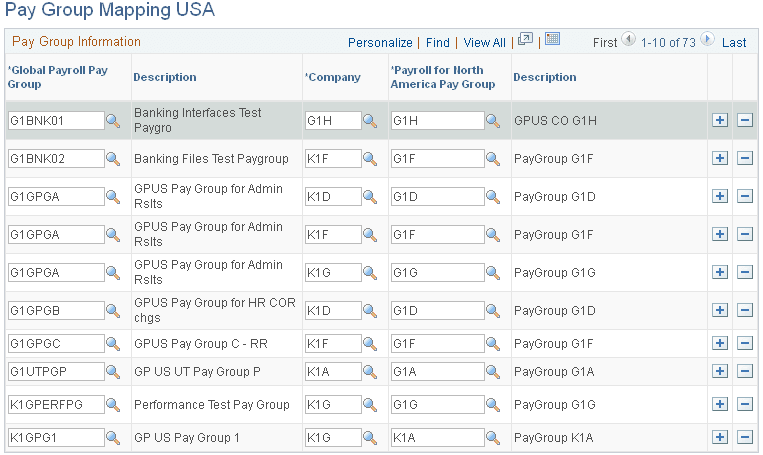
Task: Click the Personalize link
Action: (380, 43)
